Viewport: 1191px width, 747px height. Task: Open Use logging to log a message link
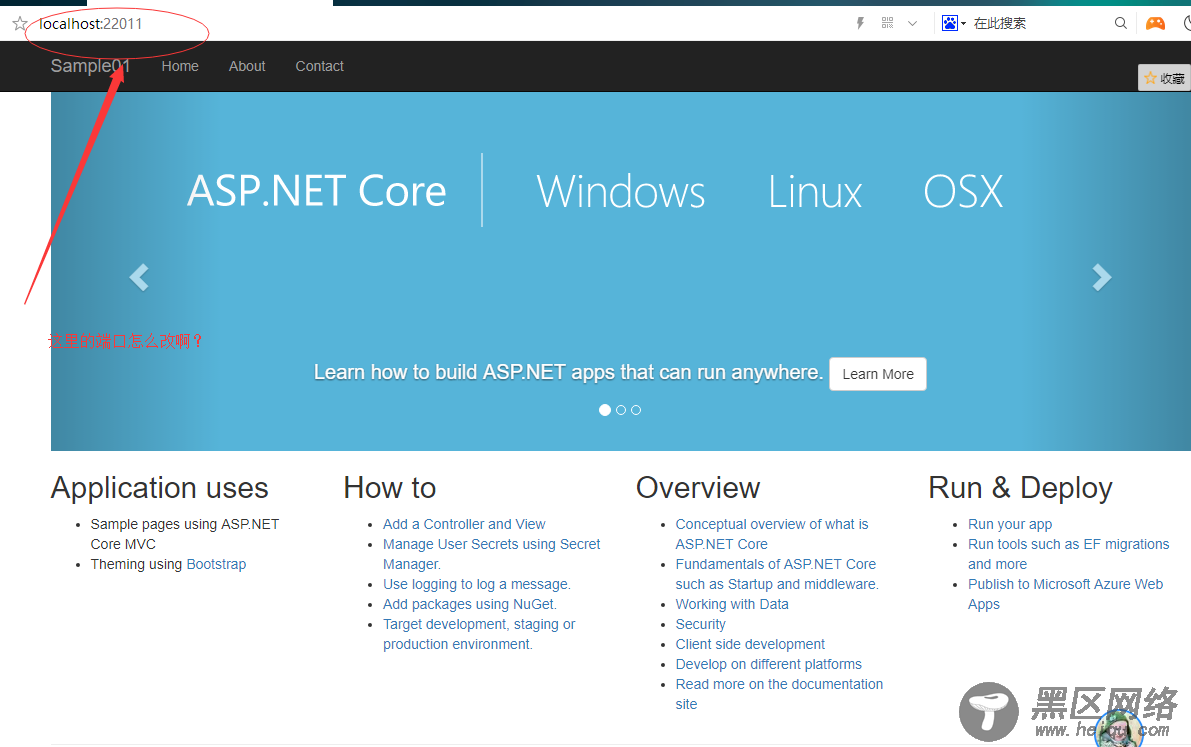coord(477,584)
